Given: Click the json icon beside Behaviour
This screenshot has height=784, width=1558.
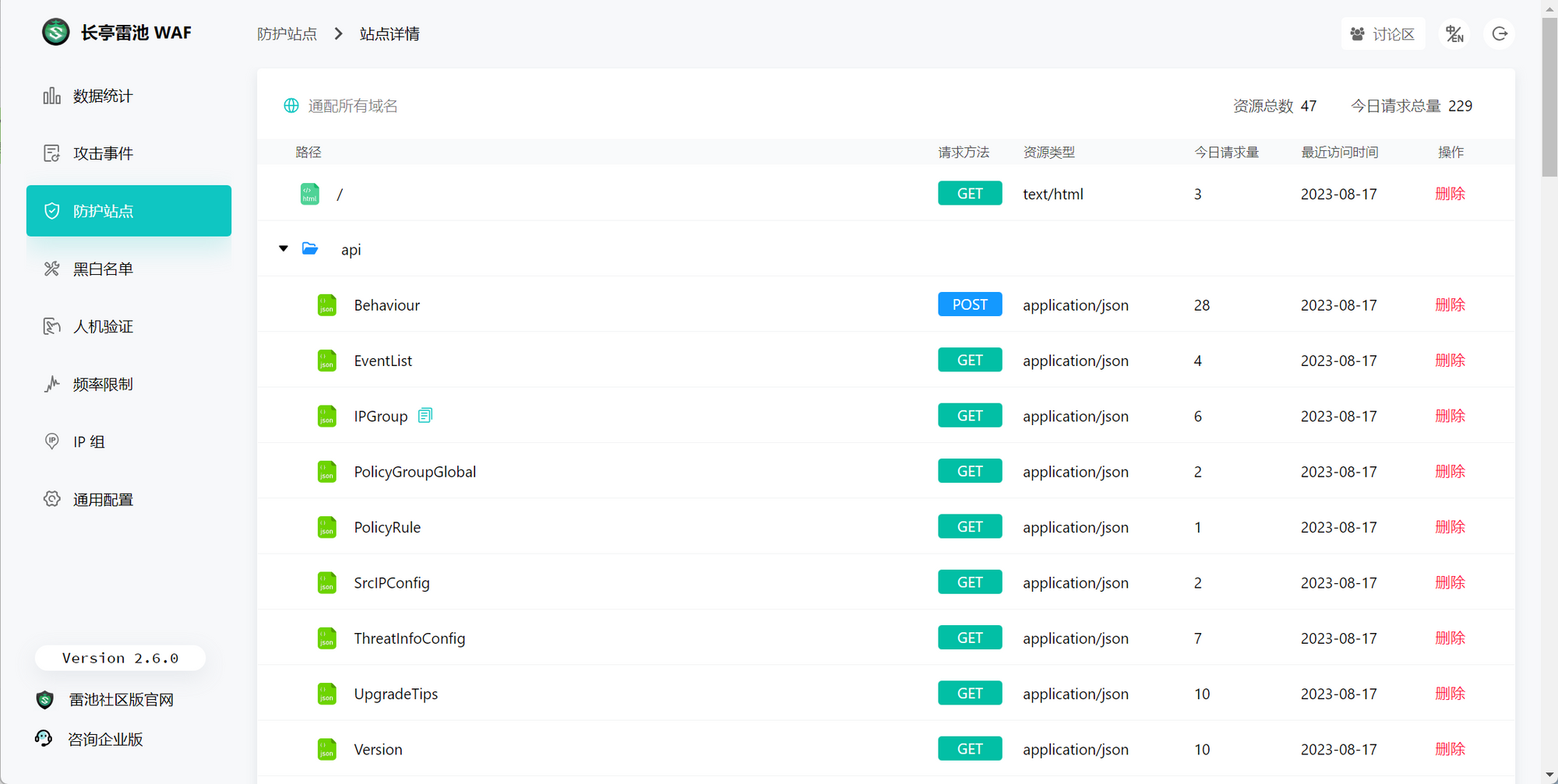Looking at the screenshot, I should point(327,305).
